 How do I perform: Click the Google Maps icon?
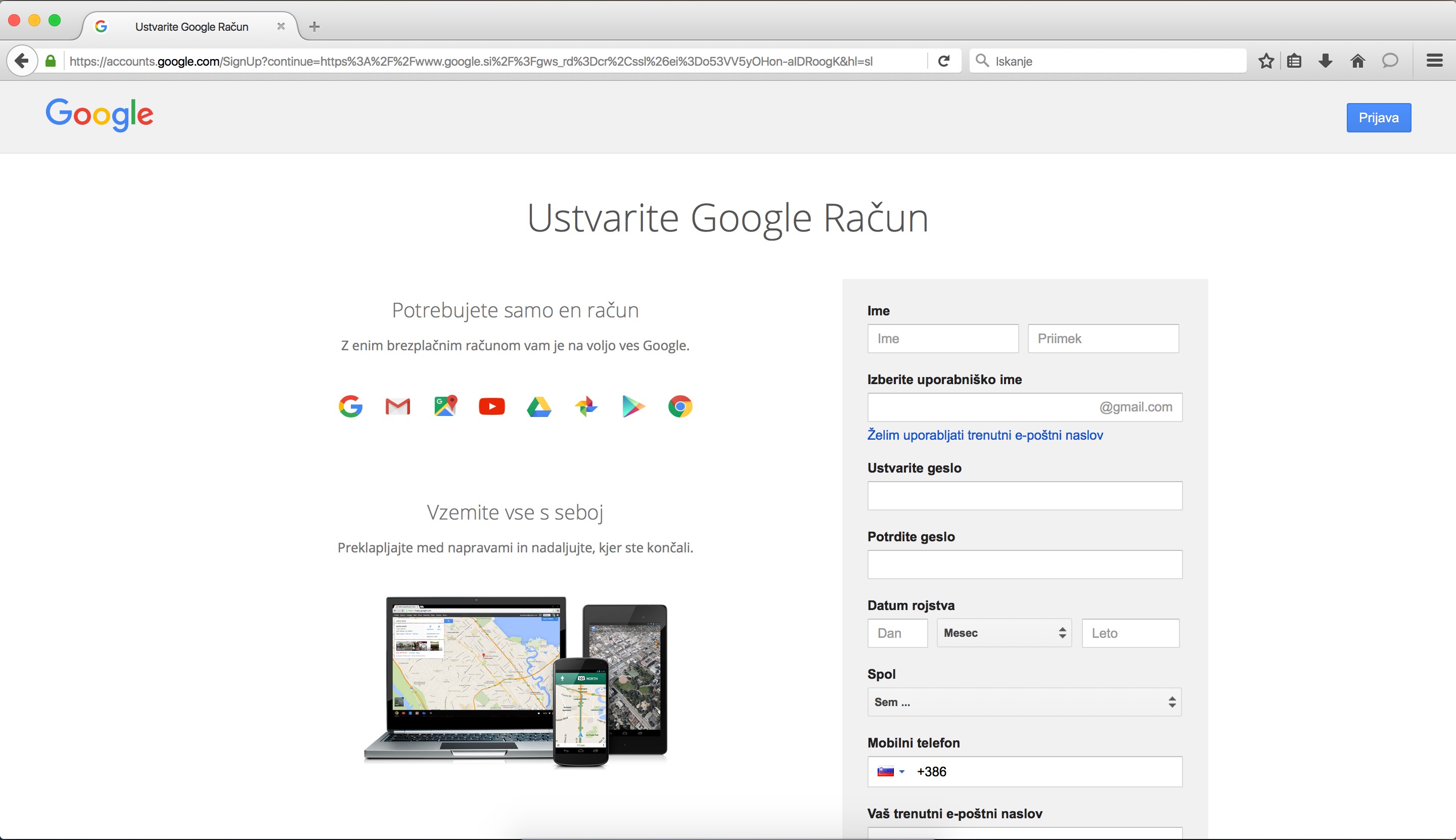point(445,405)
